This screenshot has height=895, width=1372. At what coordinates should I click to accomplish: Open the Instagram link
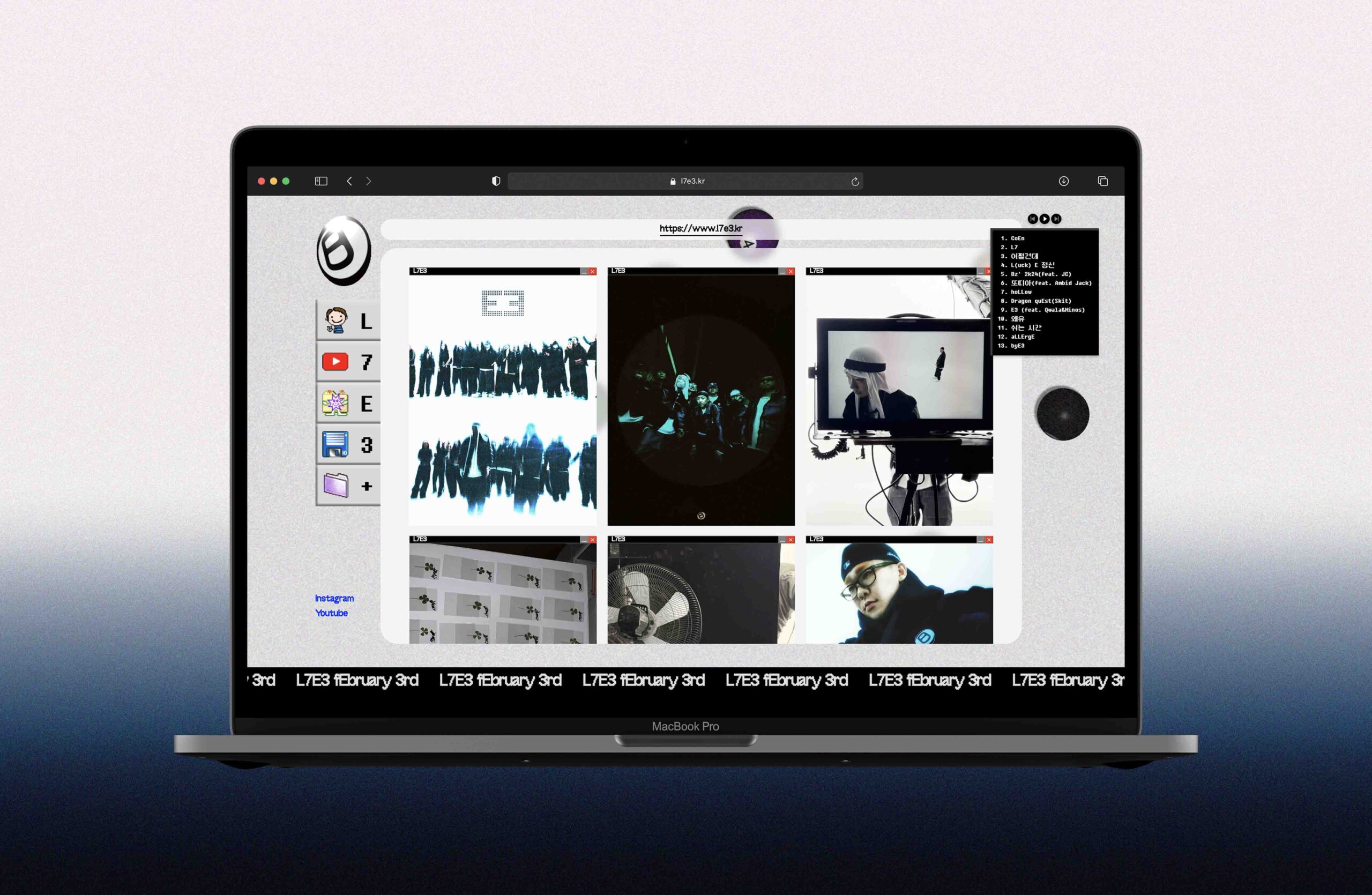pos(334,598)
